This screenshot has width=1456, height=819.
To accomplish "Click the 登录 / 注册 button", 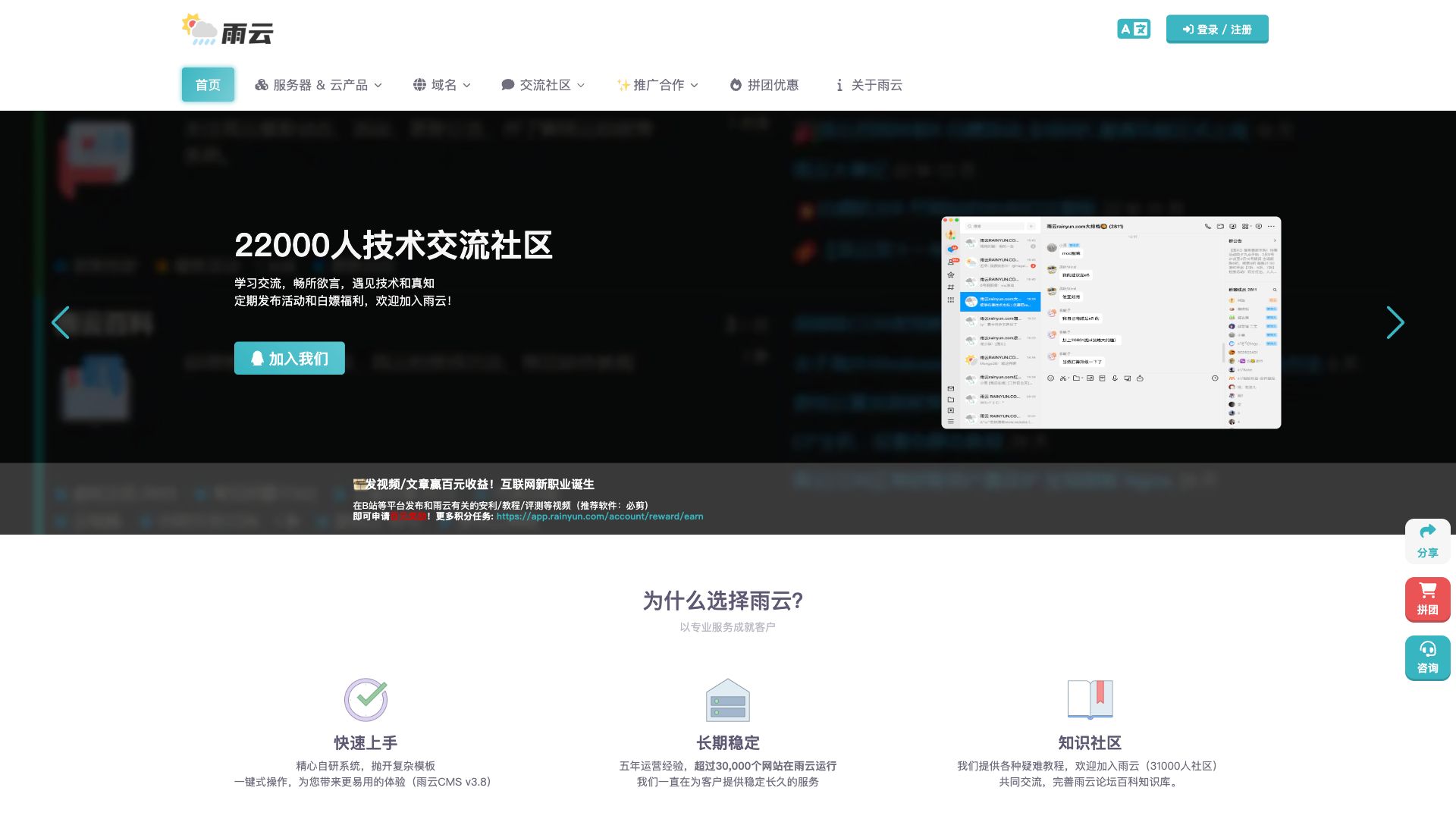I will tap(1217, 29).
